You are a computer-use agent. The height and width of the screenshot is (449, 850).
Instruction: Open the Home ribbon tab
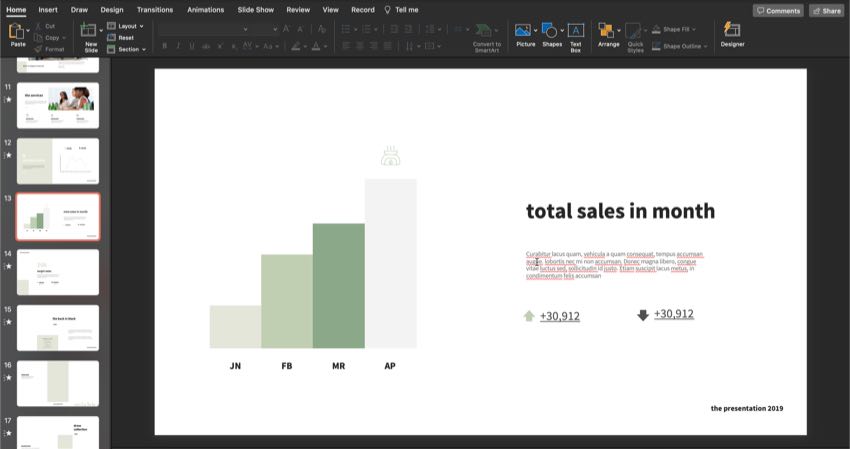(16, 10)
